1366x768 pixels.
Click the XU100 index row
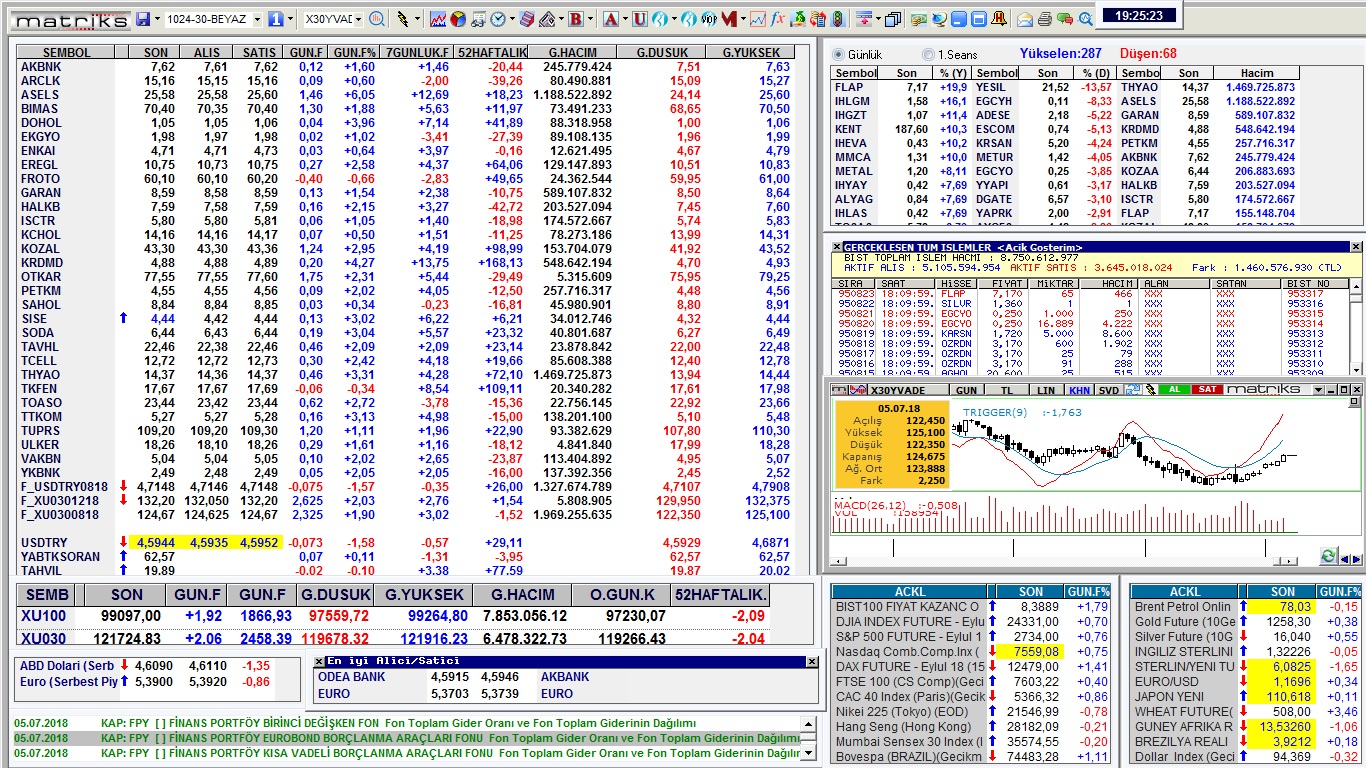point(393,616)
